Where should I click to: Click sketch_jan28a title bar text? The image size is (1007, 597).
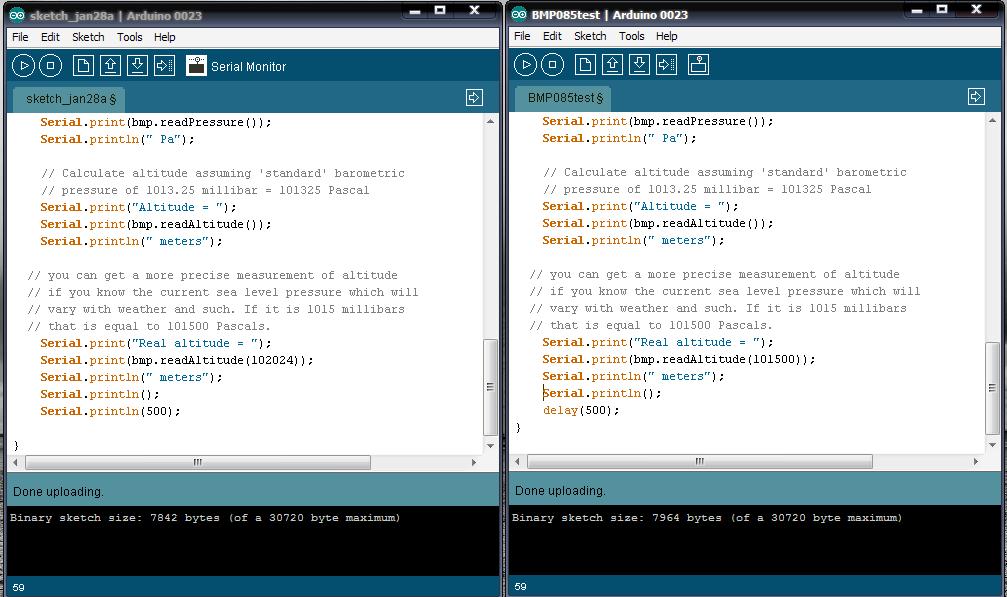click(x=116, y=15)
